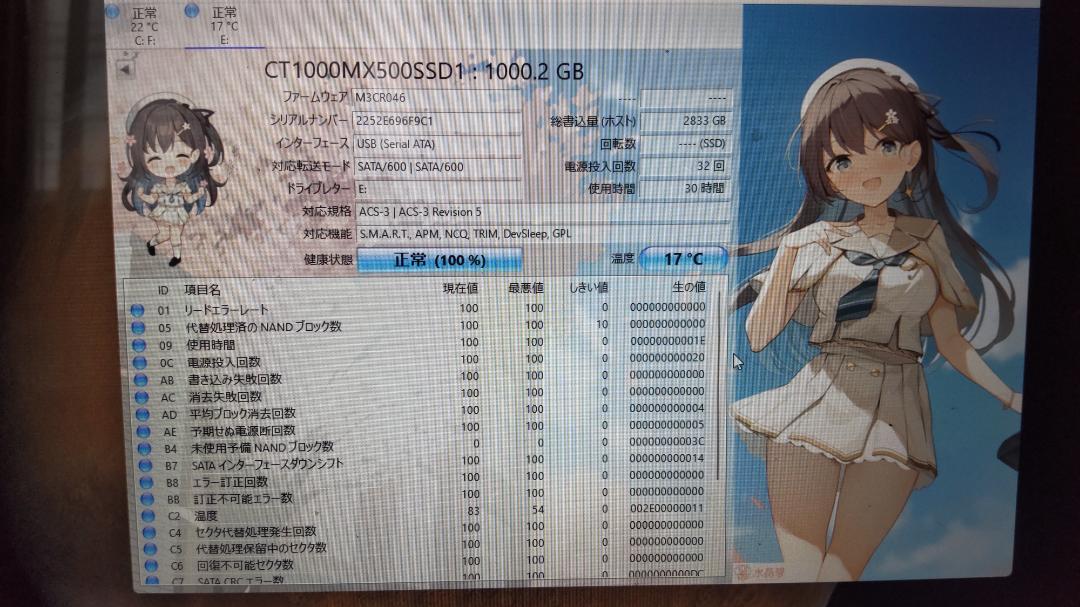Click the interface field USB (Serial ATA)
Screen dimensions: 1080x607
click(x=437, y=144)
